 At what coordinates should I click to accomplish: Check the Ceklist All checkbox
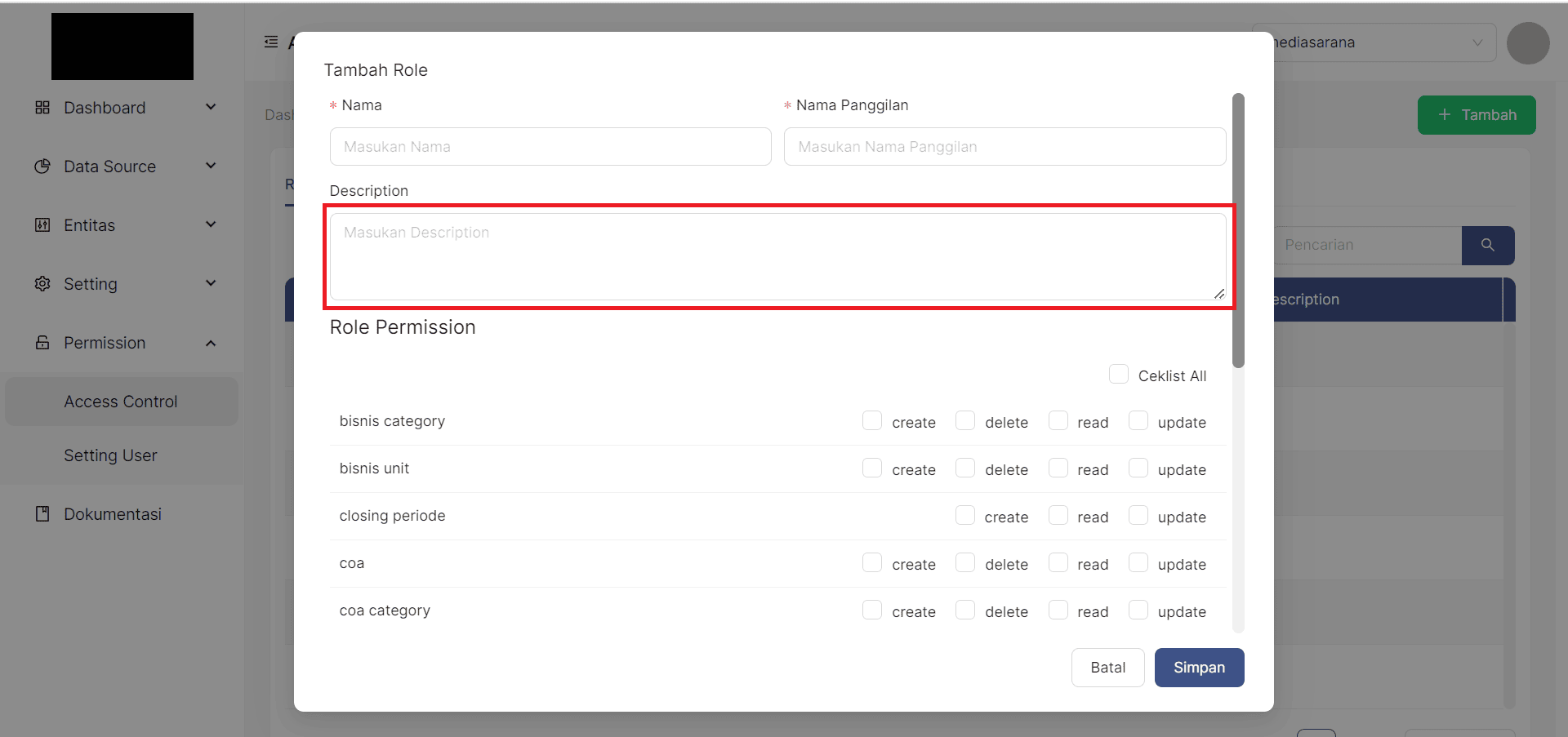pyautogui.click(x=1118, y=375)
